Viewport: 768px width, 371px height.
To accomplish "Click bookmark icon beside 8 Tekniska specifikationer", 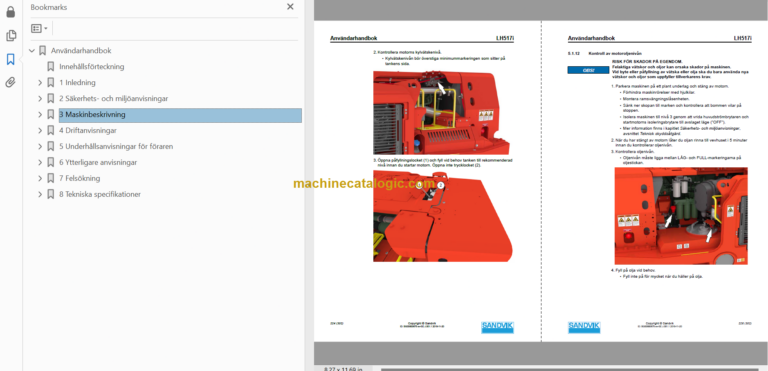I will pyautogui.click(x=50, y=194).
